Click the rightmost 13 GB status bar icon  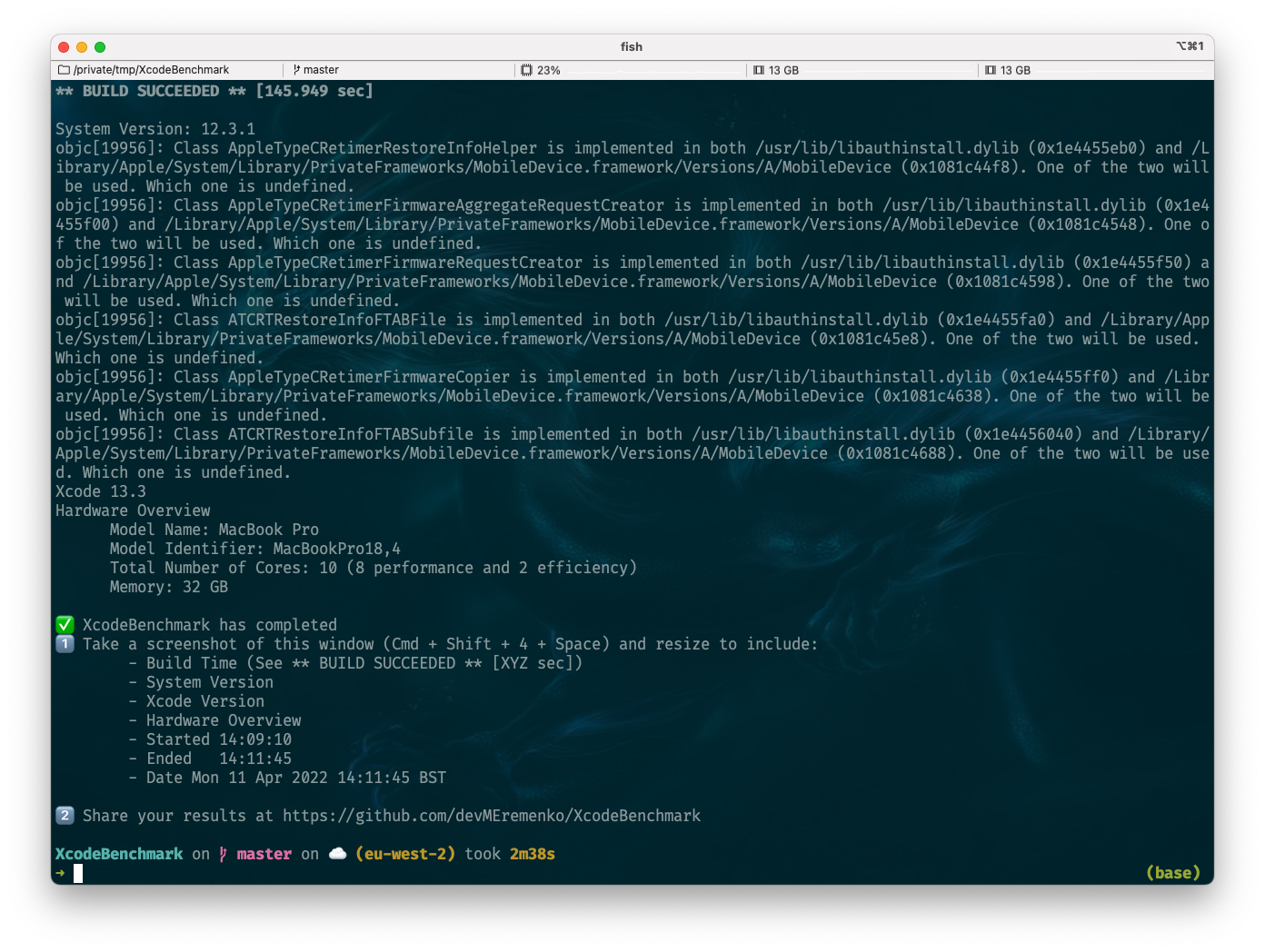[x=989, y=69]
